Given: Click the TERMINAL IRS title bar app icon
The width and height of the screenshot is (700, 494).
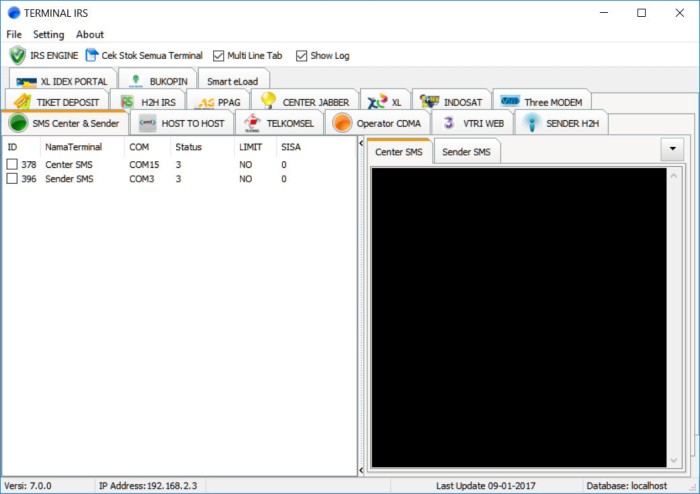Looking at the screenshot, I should pyautogui.click(x=14, y=13).
